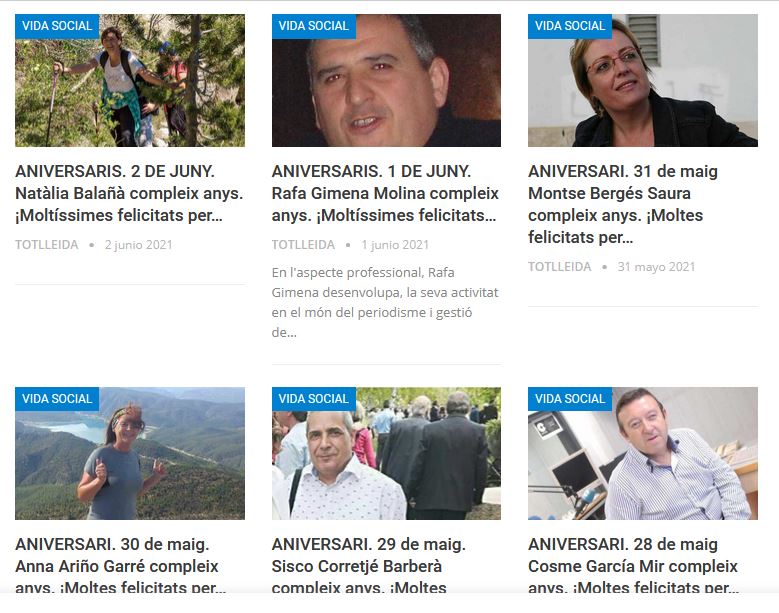Click the 1 junio 2021 date link

click(395, 245)
